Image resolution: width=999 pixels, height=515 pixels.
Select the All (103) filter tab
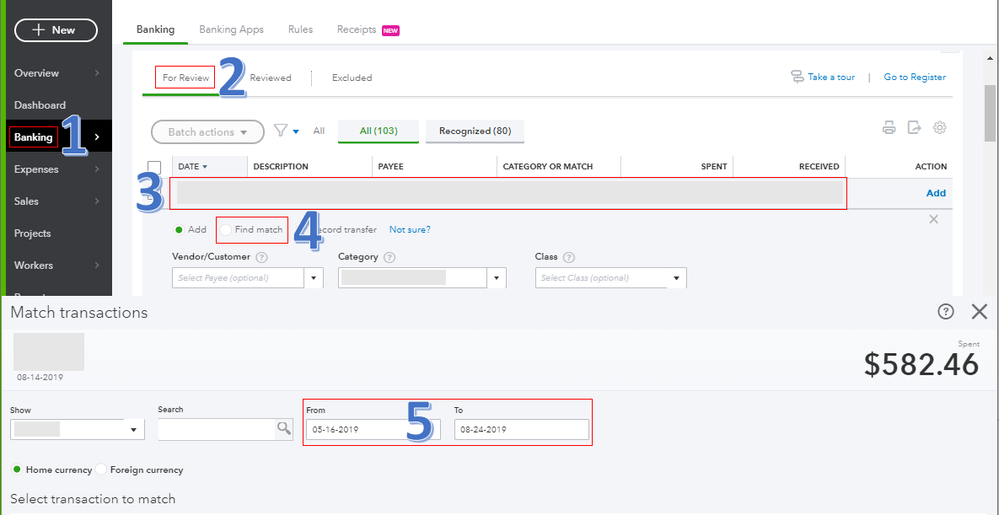pos(378,131)
